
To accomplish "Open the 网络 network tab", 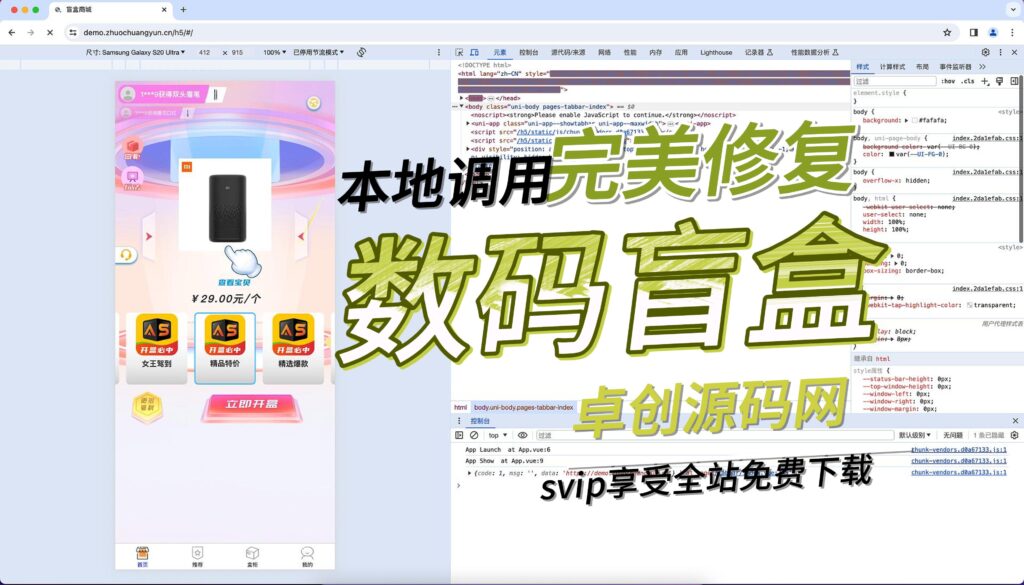I will (x=605, y=52).
